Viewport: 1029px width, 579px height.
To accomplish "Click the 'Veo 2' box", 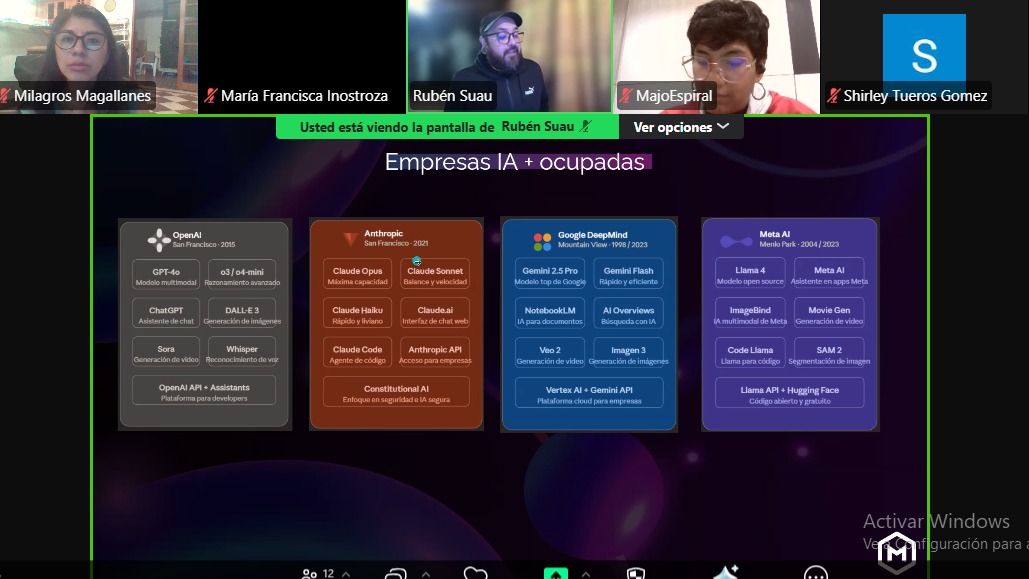I will pos(550,354).
